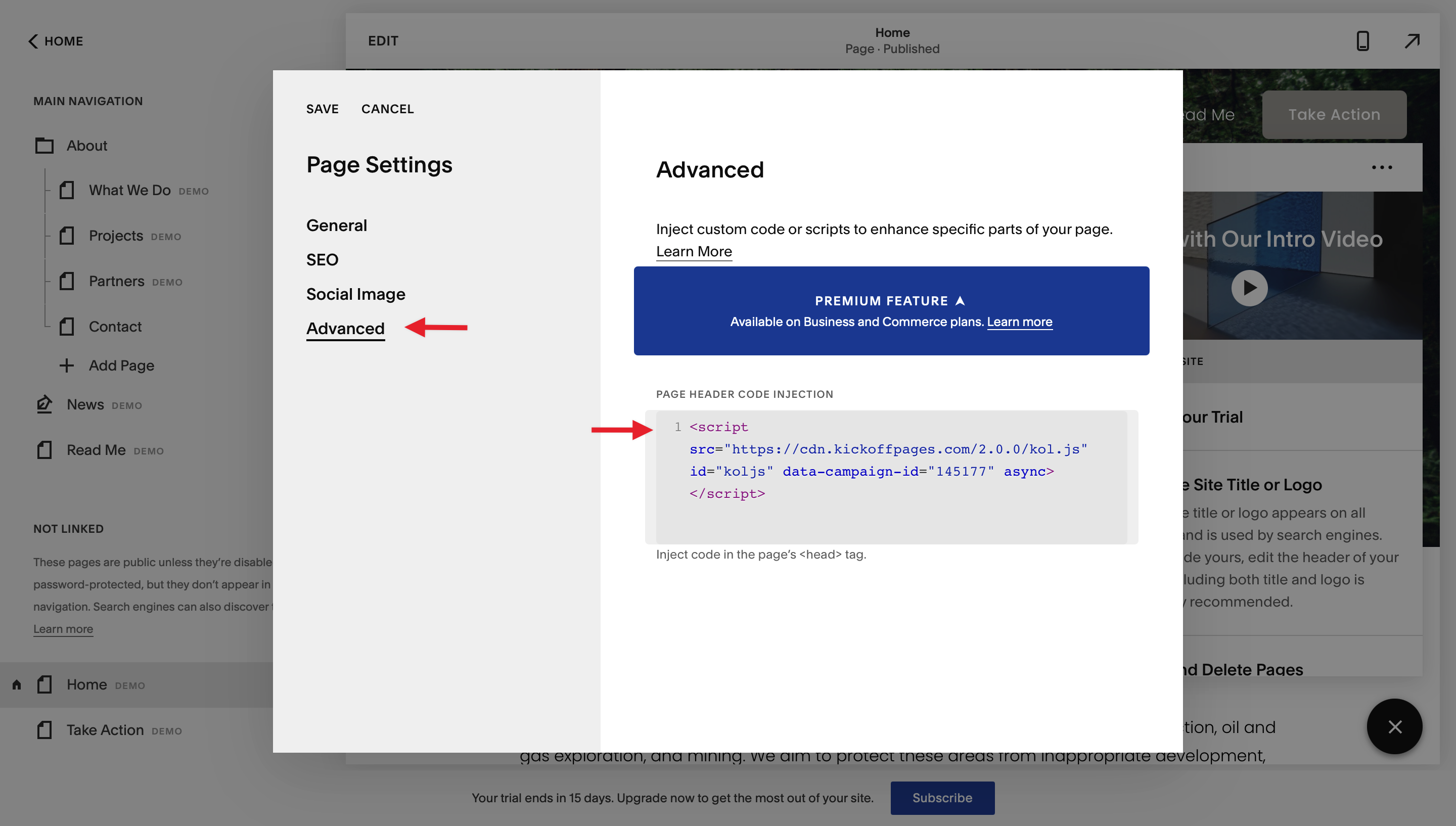Screen dimensions: 1456x826
Task: Click the PREMIUM FEATURE heading
Action: pos(881,301)
